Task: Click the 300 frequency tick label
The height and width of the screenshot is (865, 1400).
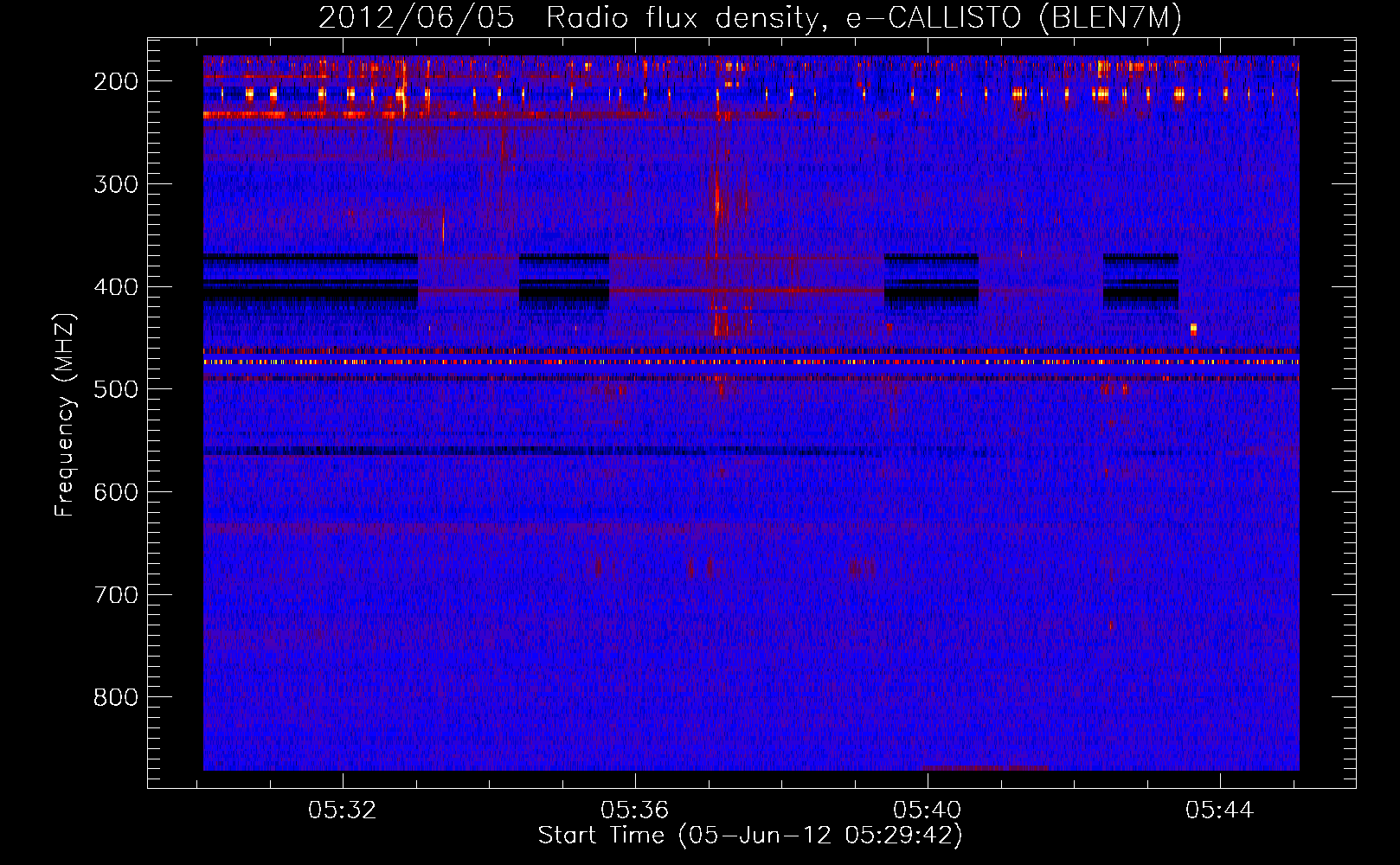Action: [x=116, y=184]
